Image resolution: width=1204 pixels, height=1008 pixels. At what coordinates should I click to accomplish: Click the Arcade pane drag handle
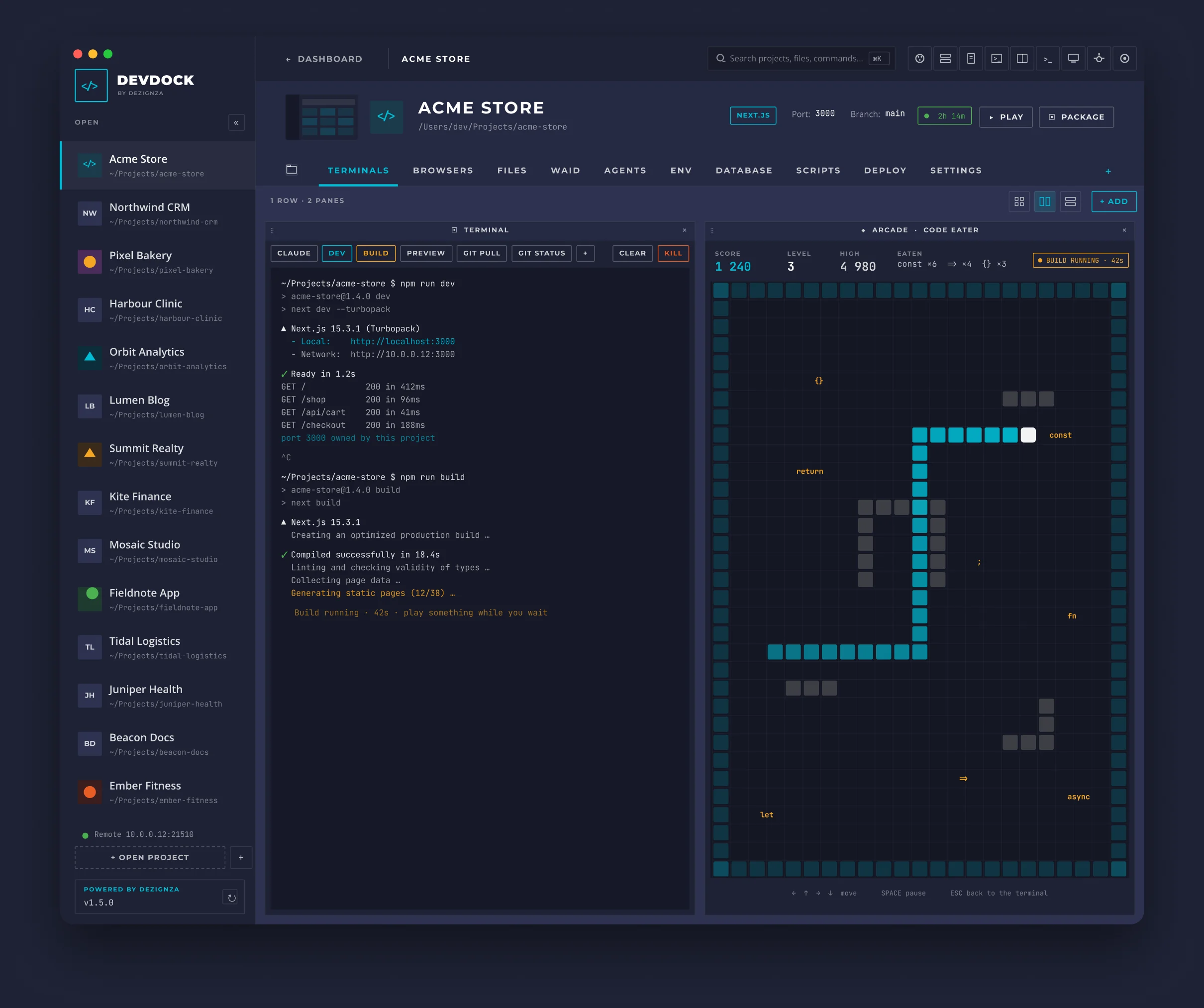tap(712, 230)
